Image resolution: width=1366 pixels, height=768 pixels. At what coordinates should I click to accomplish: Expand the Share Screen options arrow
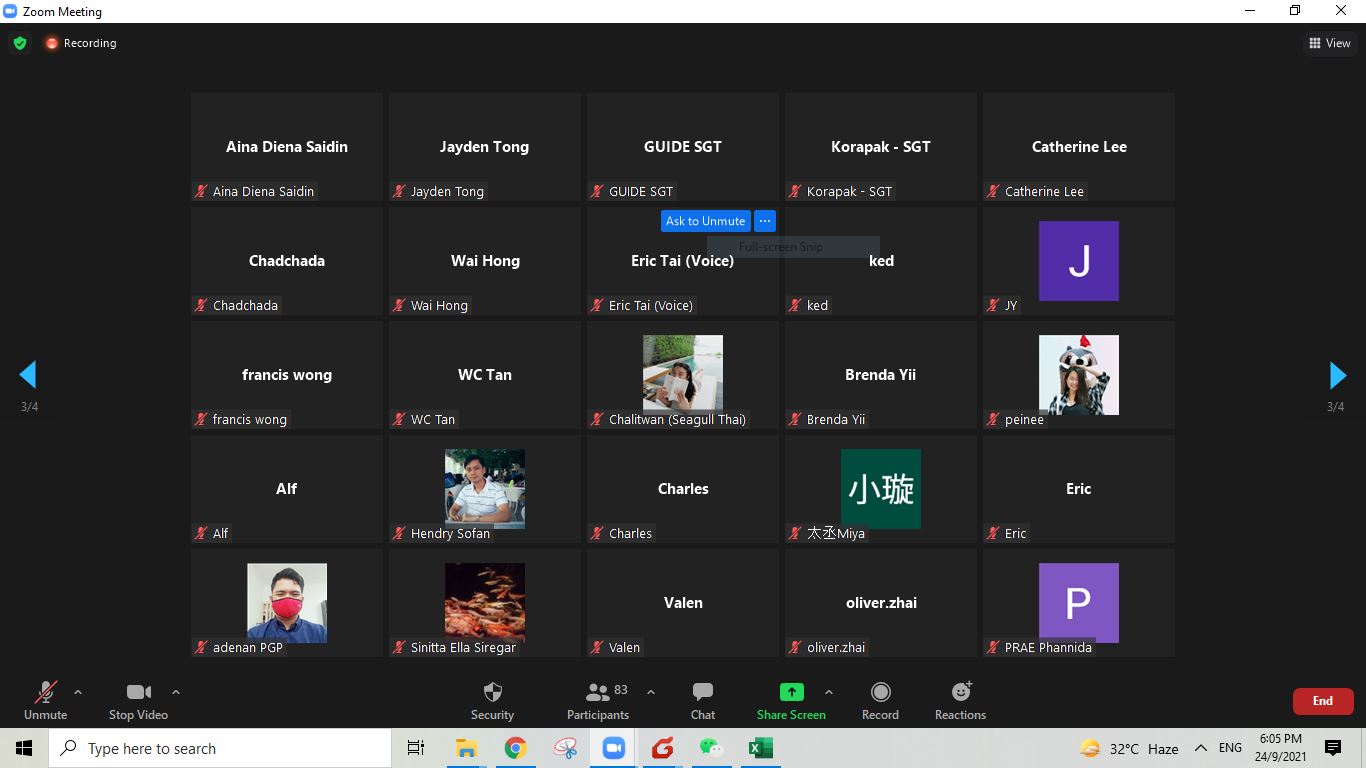pyautogui.click(x=828, y=692)
